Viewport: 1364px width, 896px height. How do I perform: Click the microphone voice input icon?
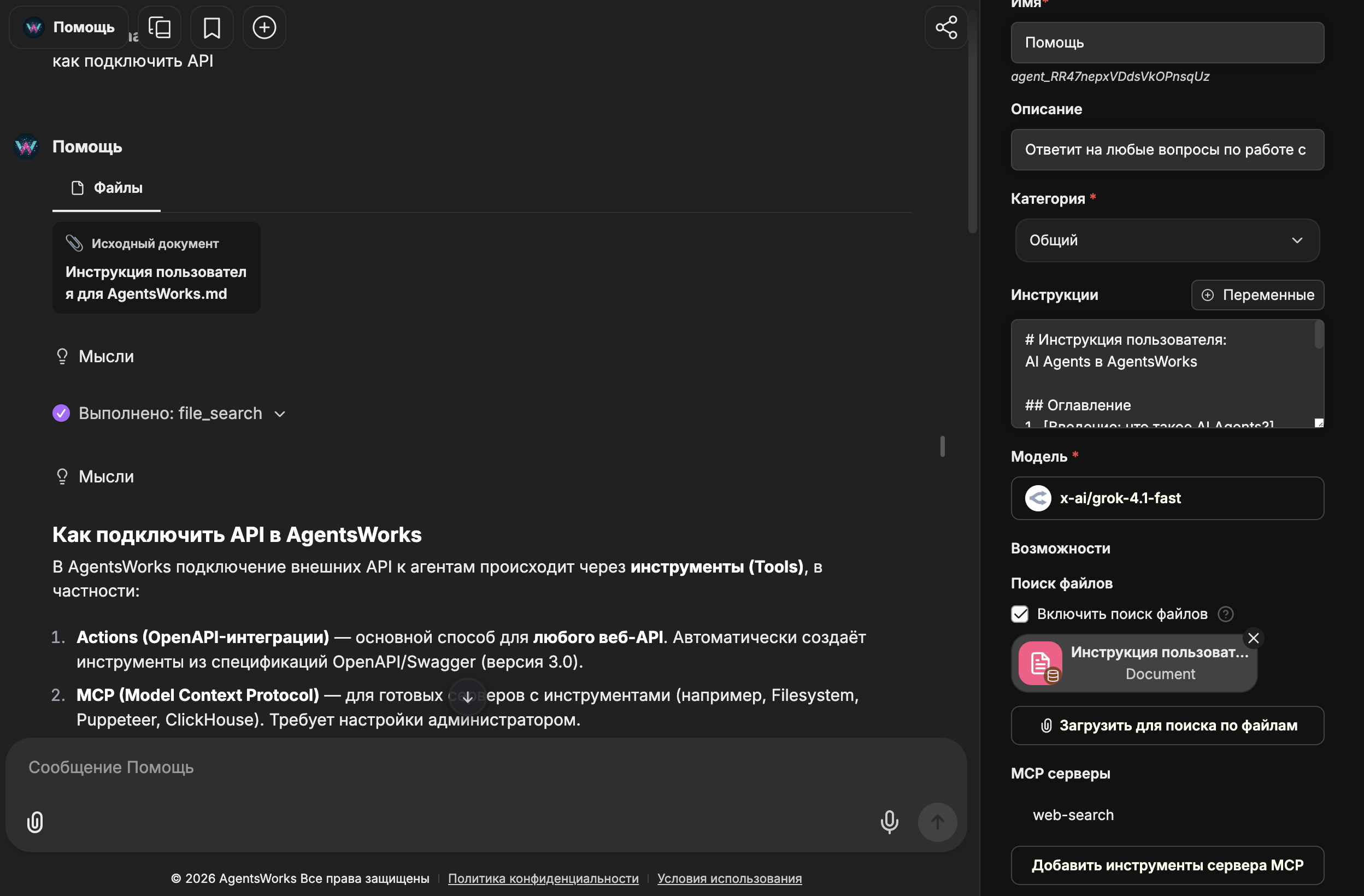click(889, 822)
